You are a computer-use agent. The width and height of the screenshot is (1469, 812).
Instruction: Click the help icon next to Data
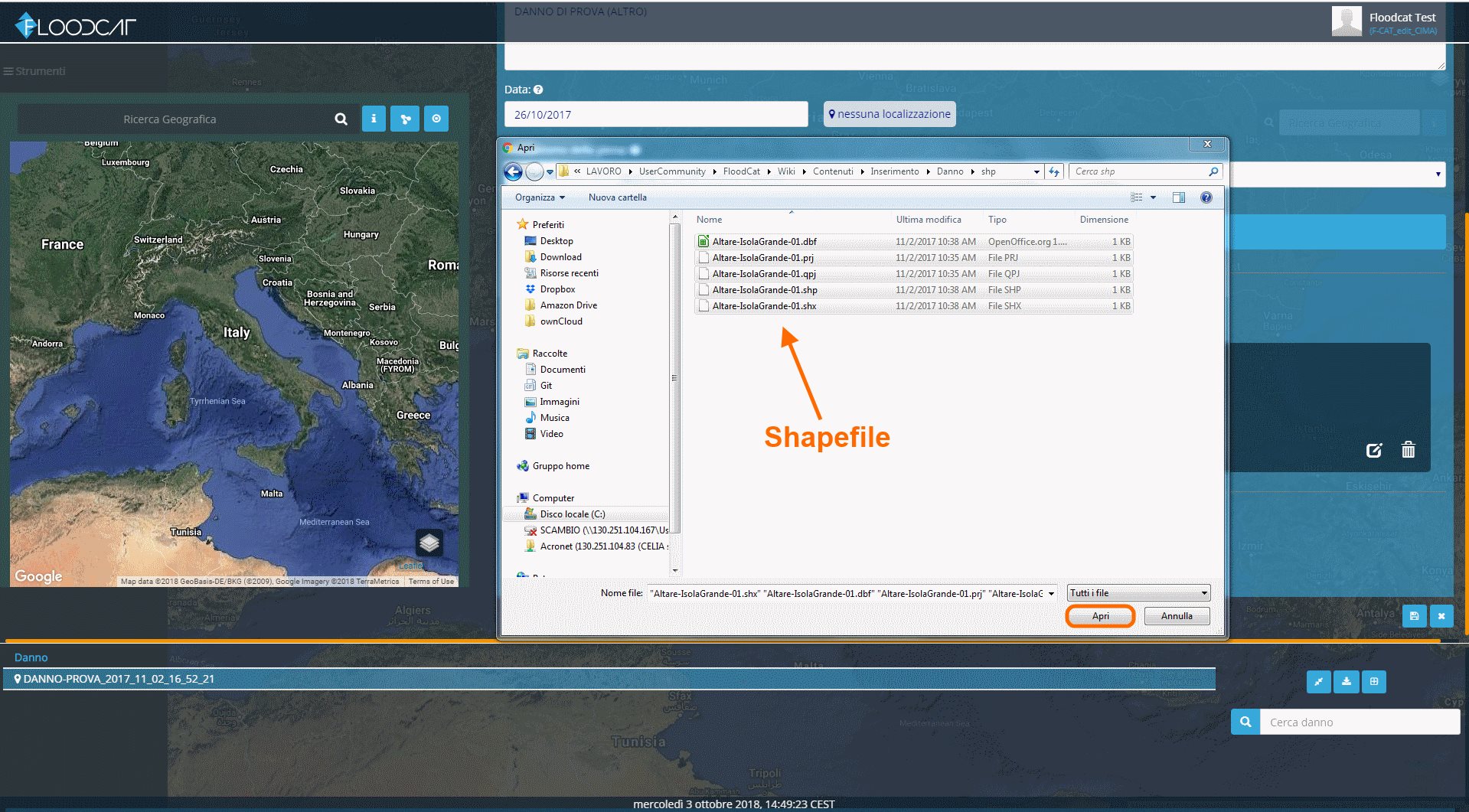[x=538, y=90]
